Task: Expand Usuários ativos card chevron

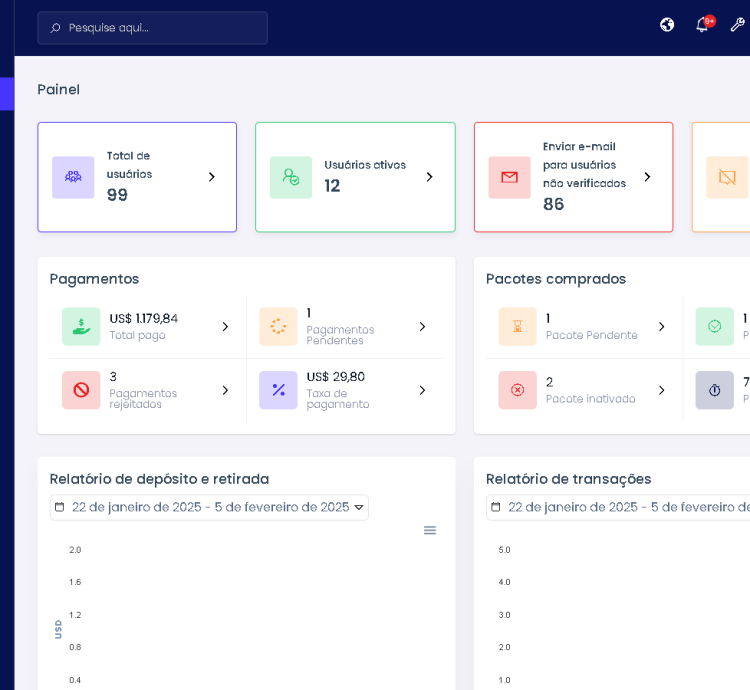Action: [429, 177]
